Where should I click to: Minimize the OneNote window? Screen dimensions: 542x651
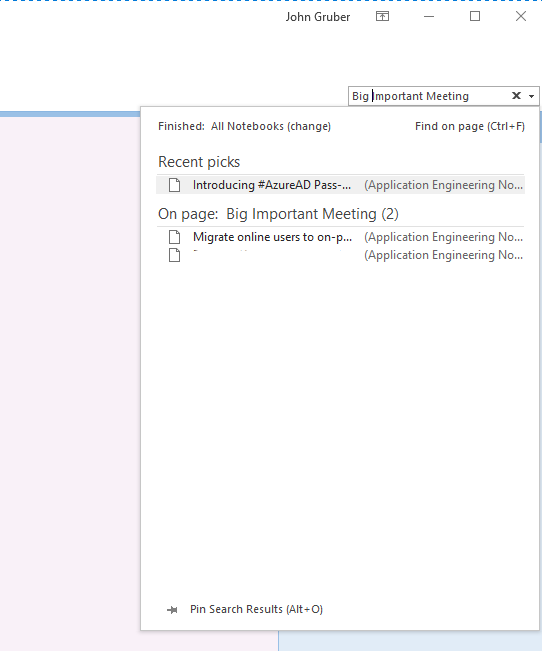(429, 16)
